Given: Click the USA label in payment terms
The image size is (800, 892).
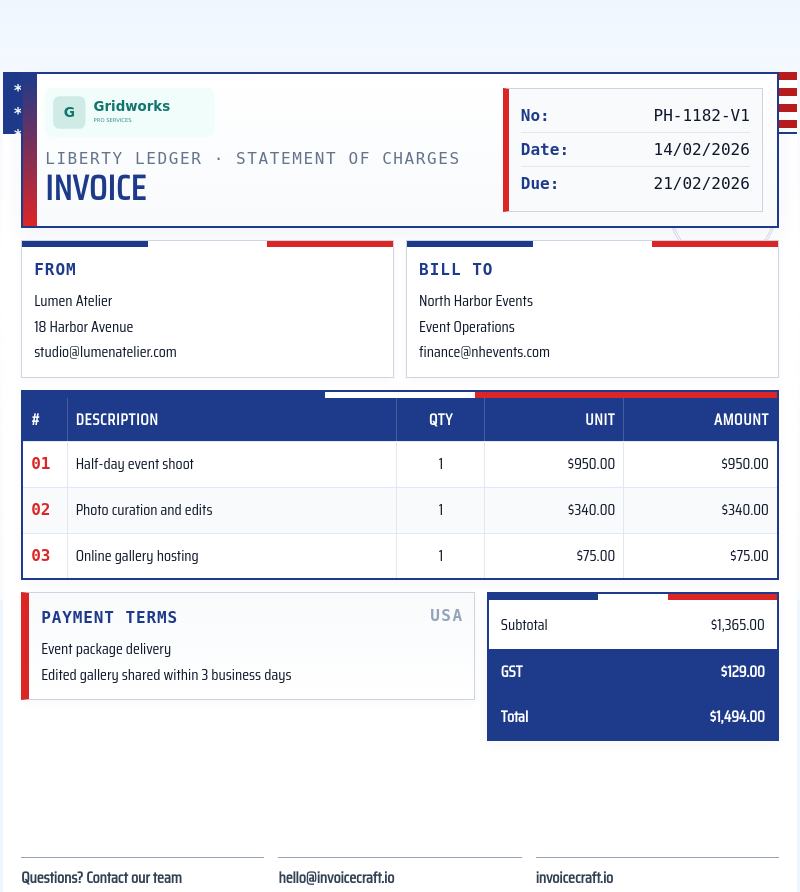Looking at the screenshot, I should pyautogui.click(x=446, y=616).
